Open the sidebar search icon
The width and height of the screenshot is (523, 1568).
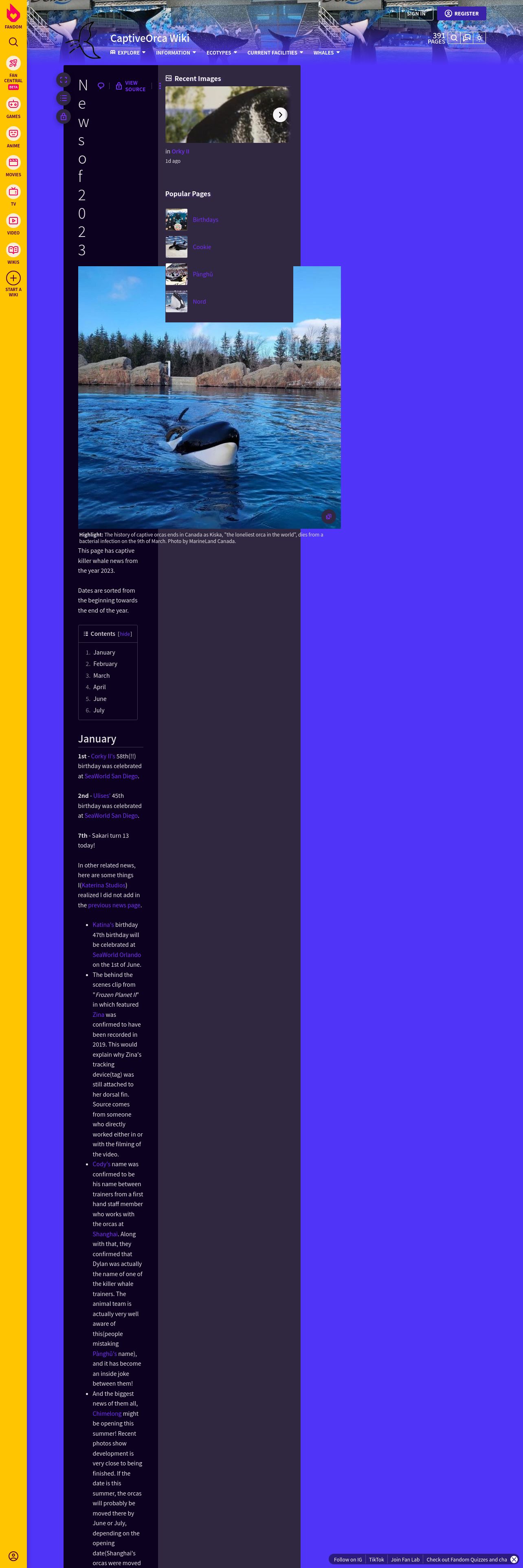[13, 42]
